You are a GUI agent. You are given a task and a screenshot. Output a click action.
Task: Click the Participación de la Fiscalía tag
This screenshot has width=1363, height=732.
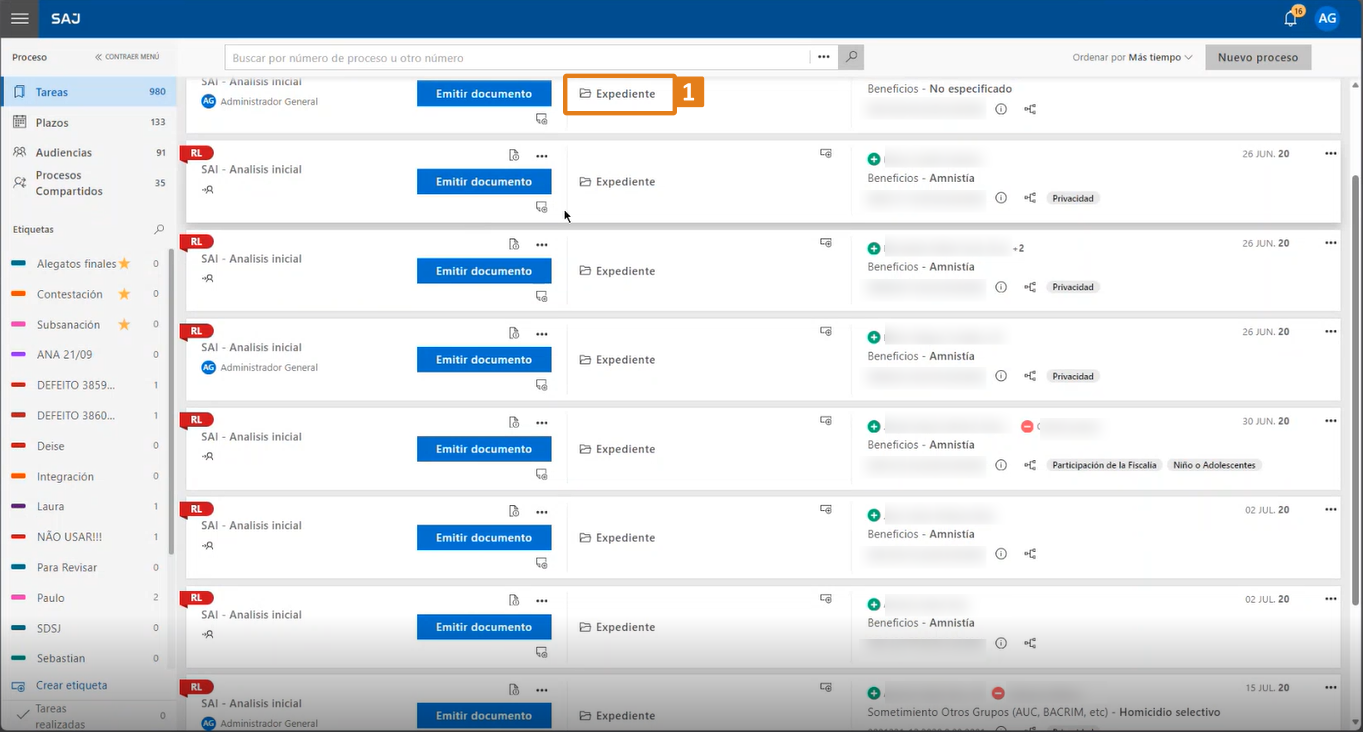(1104, 465)
